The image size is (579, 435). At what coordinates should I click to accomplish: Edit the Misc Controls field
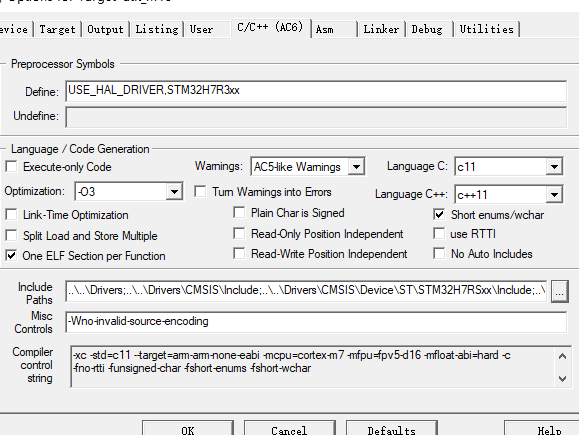pos(316,322)
